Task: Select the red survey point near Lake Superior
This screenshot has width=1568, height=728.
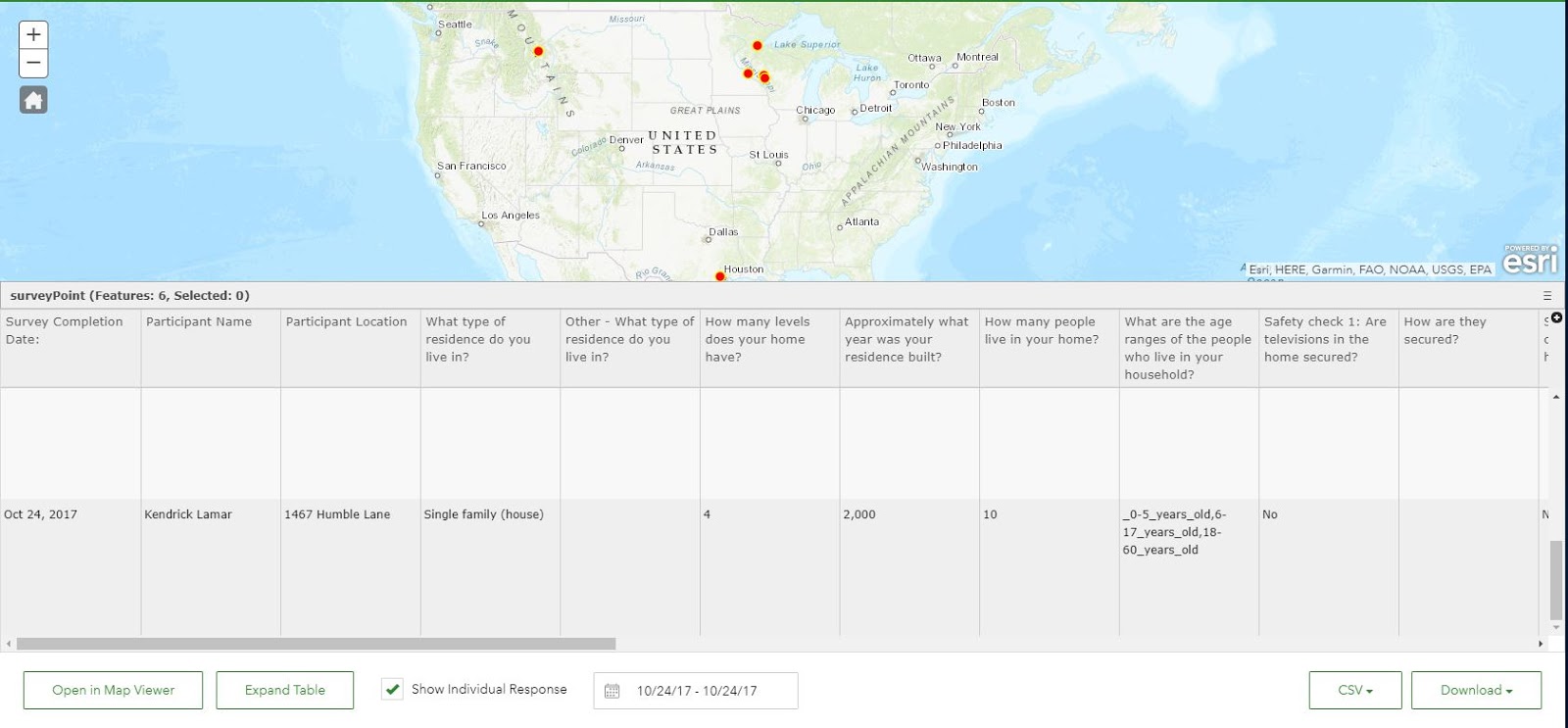Action: tap(757, 45)
